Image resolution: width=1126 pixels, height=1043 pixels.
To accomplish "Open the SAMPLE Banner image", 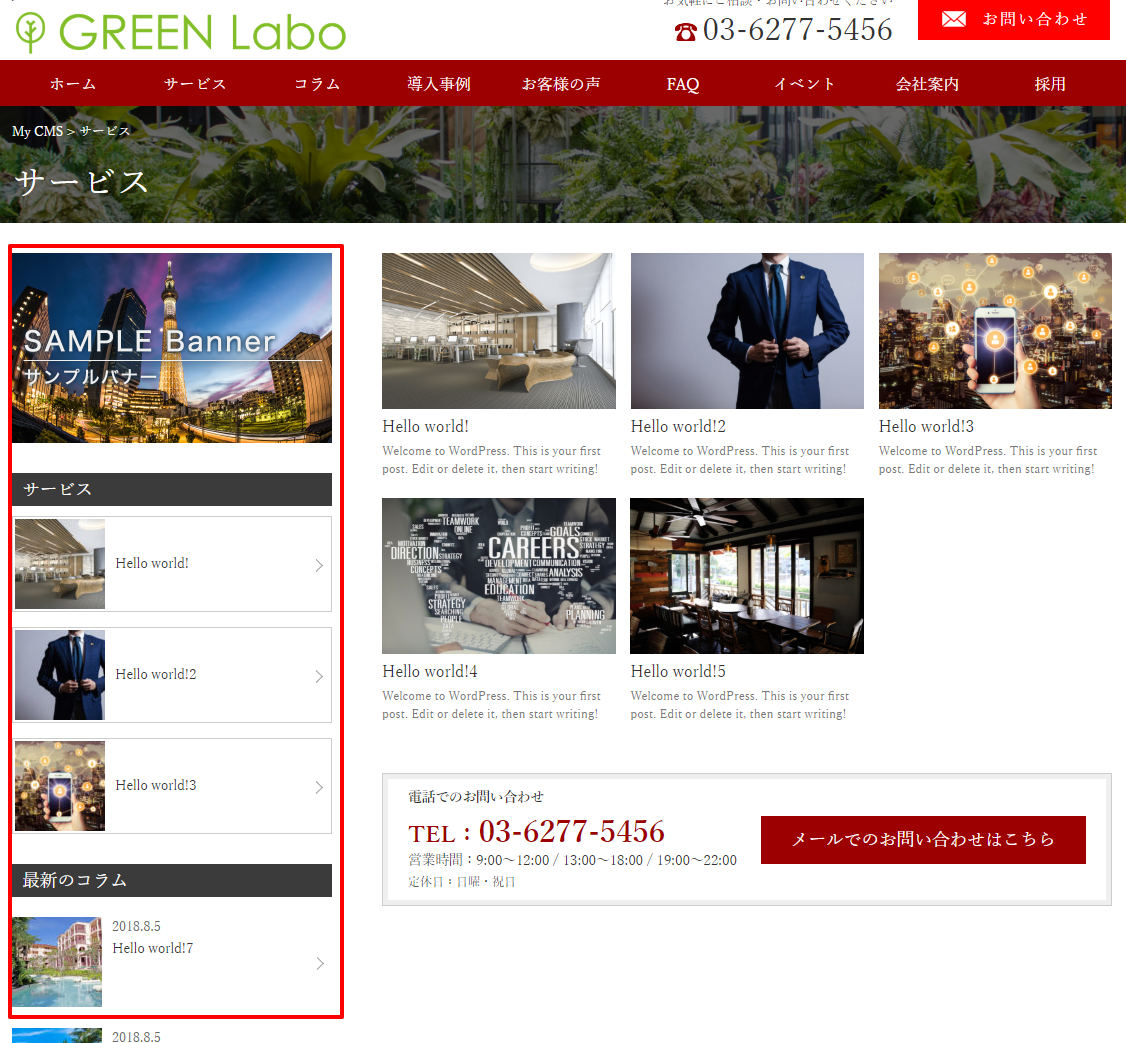I will 172,348.
